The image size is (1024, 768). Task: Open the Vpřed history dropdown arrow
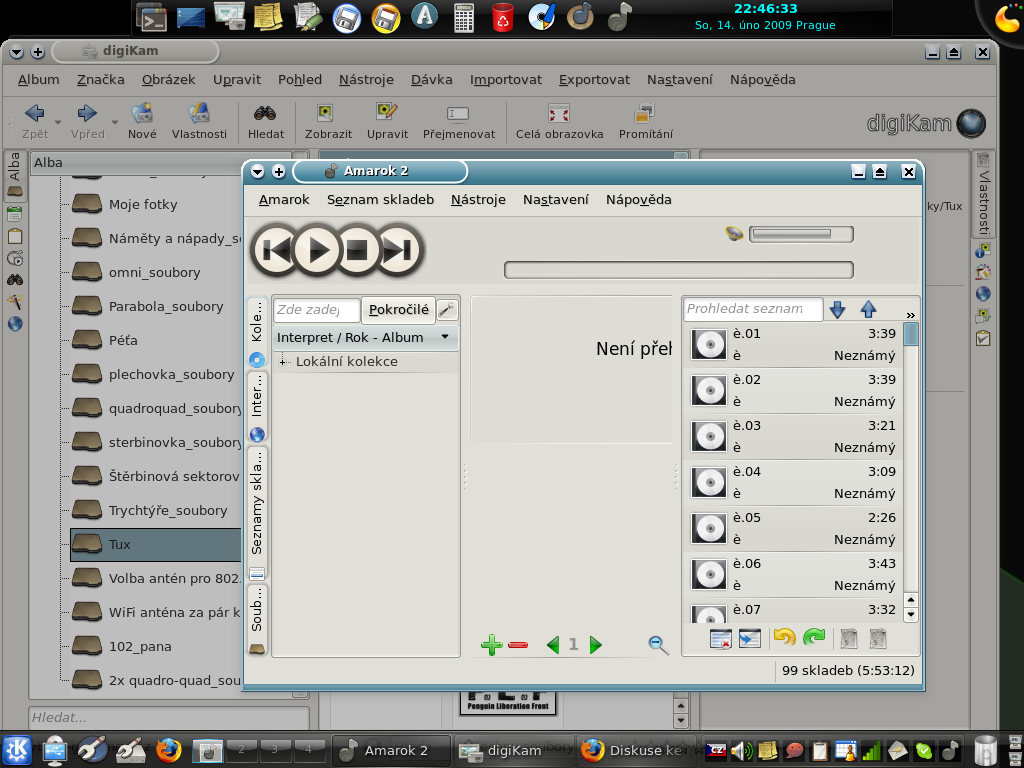click(114, 122)
